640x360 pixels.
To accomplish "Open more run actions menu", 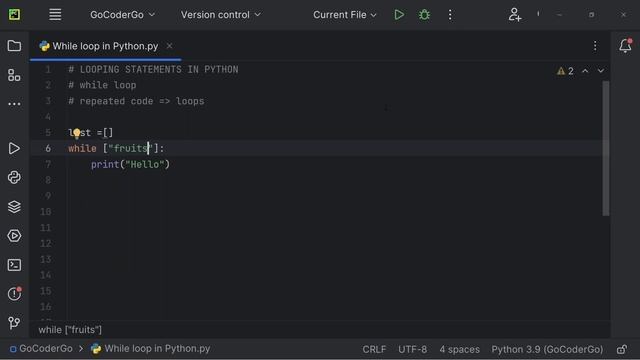I will click(x=450, y=15).
